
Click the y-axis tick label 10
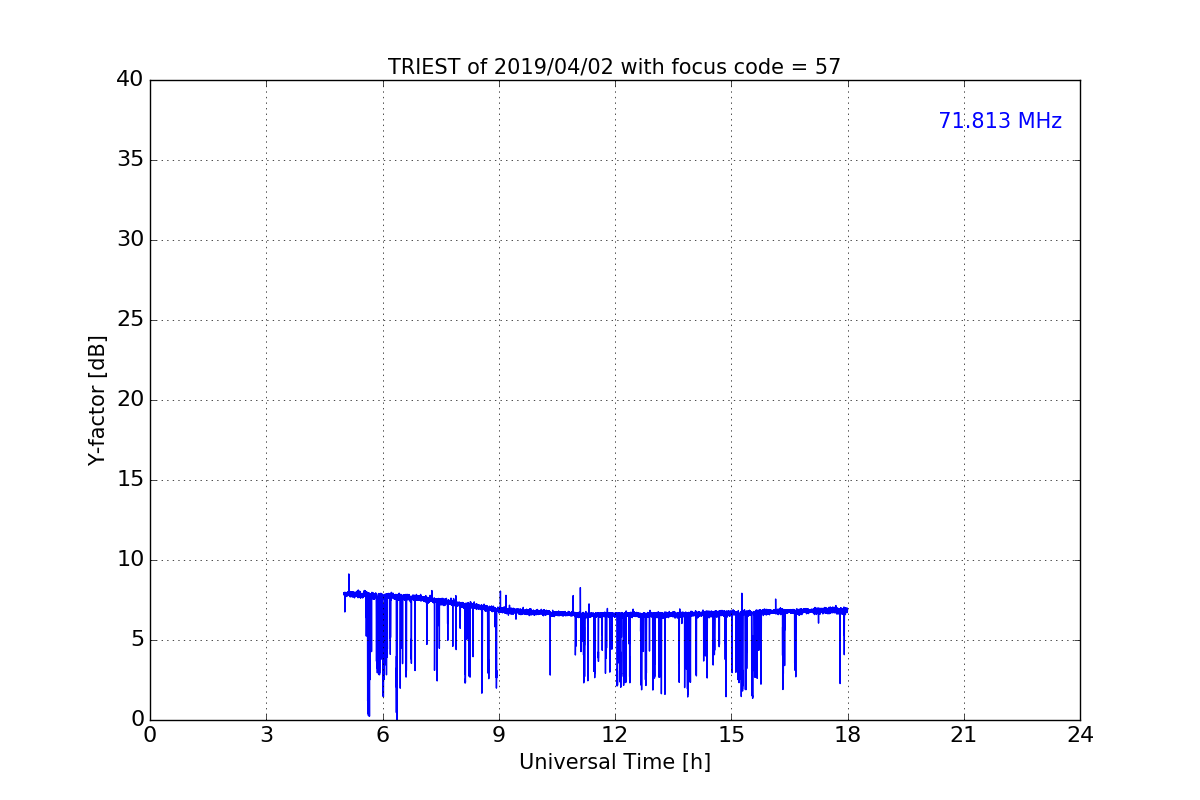tap(130, 560)
